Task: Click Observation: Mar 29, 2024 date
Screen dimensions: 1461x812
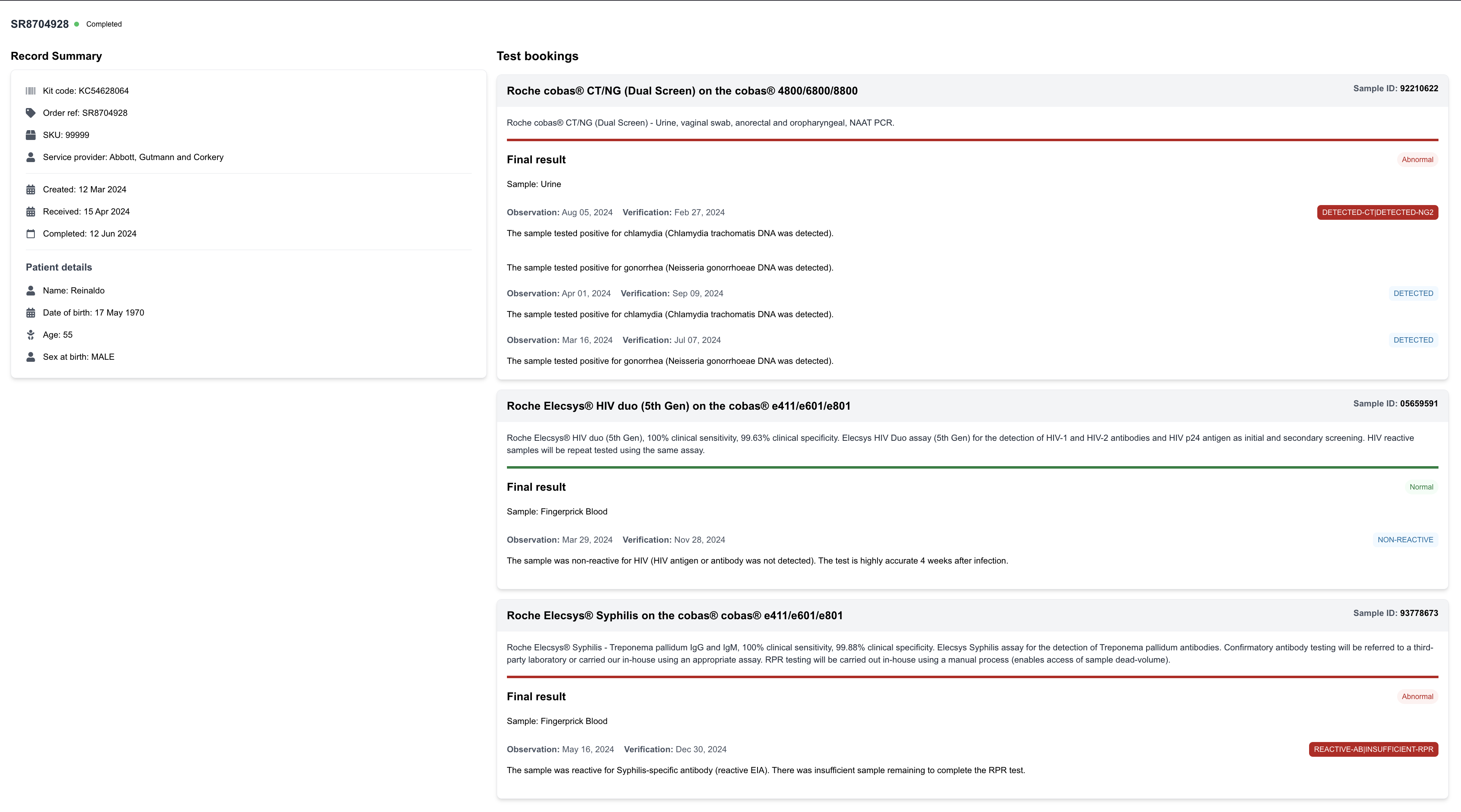Action: coord(560,540)
